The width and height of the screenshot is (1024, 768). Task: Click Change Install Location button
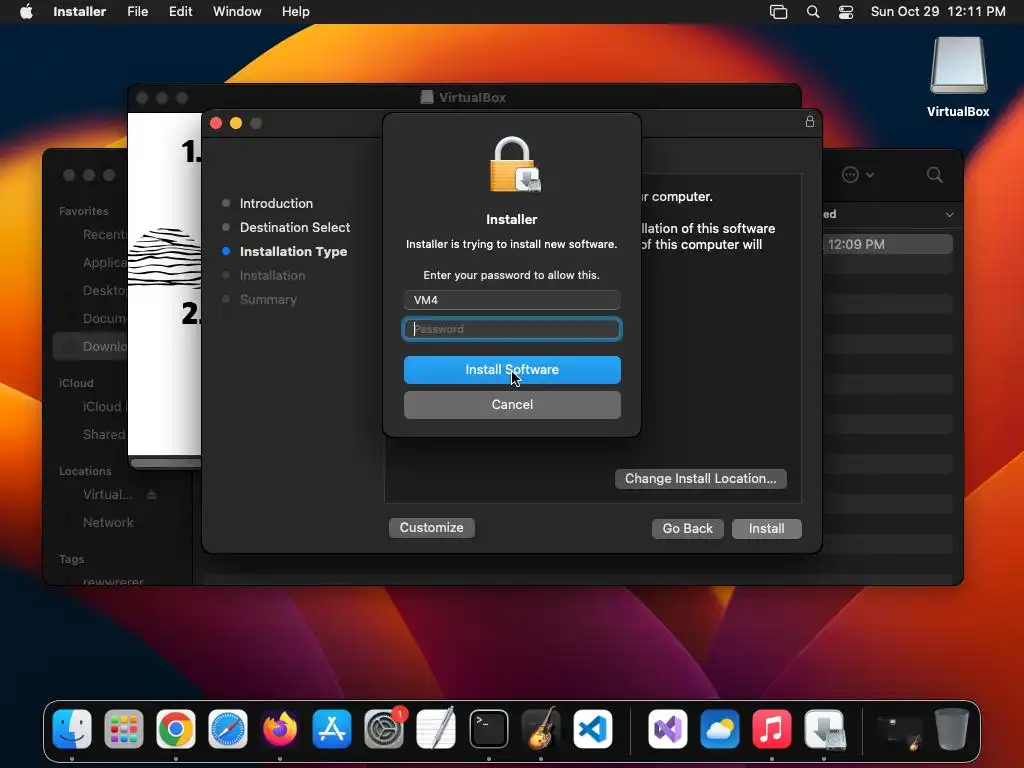click(x=700, y=479)
